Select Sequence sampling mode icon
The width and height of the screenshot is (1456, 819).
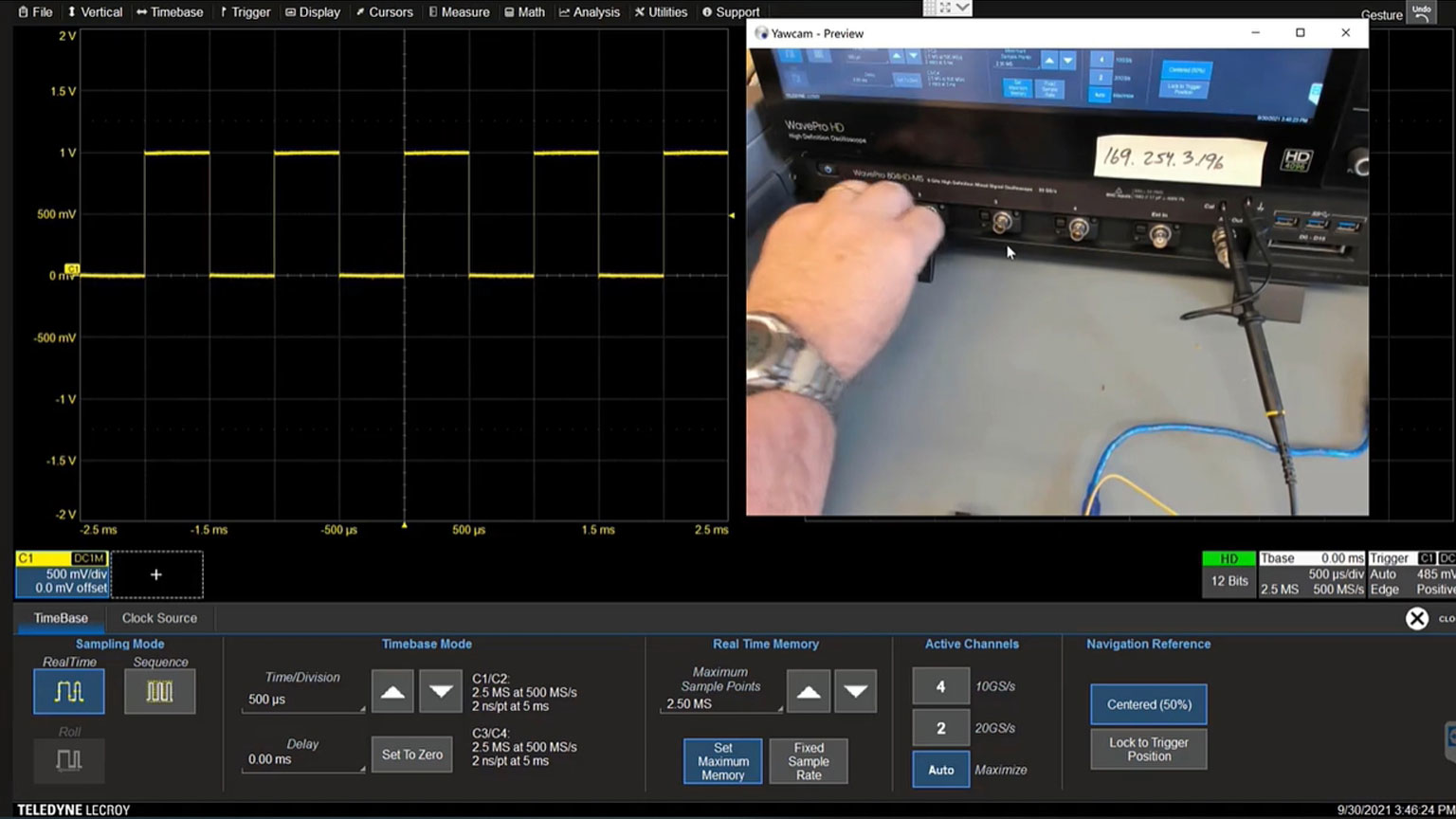[159, 691]
